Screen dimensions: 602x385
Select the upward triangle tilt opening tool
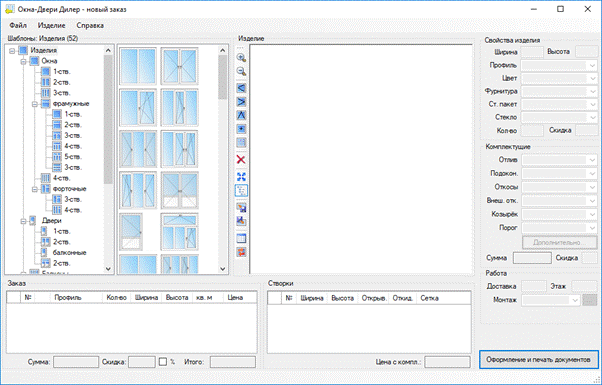241,115
